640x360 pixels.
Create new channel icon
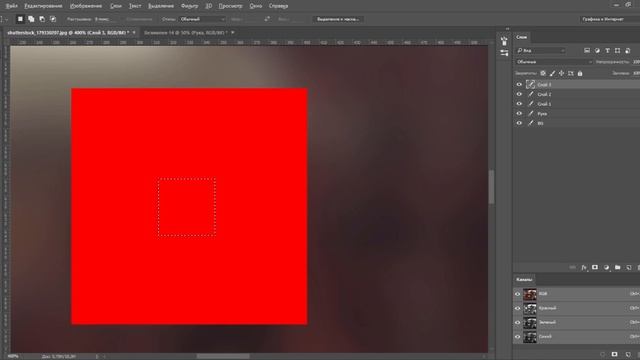tap(628, 354)
